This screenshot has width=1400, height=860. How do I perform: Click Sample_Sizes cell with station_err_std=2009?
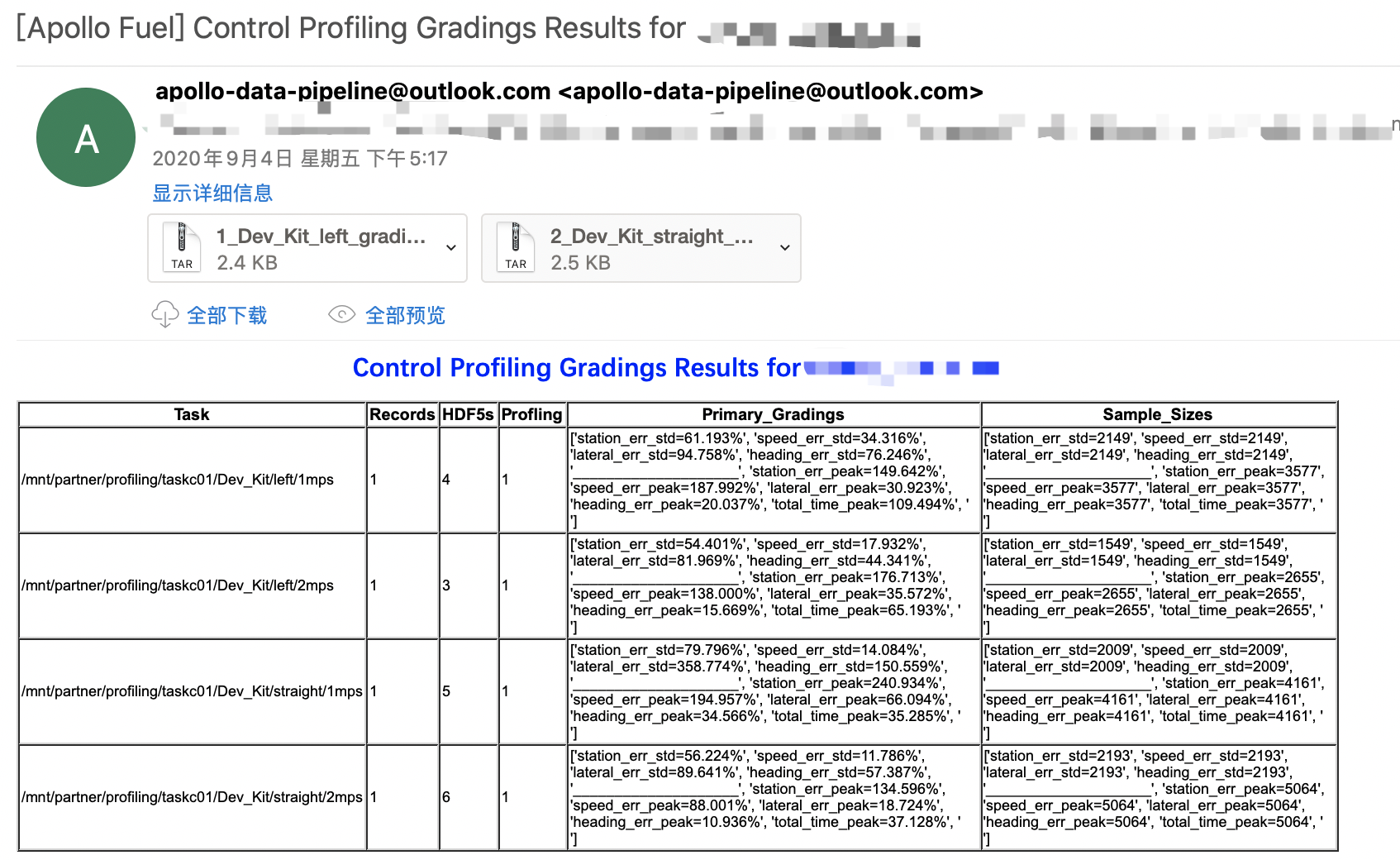point(1159,691)
